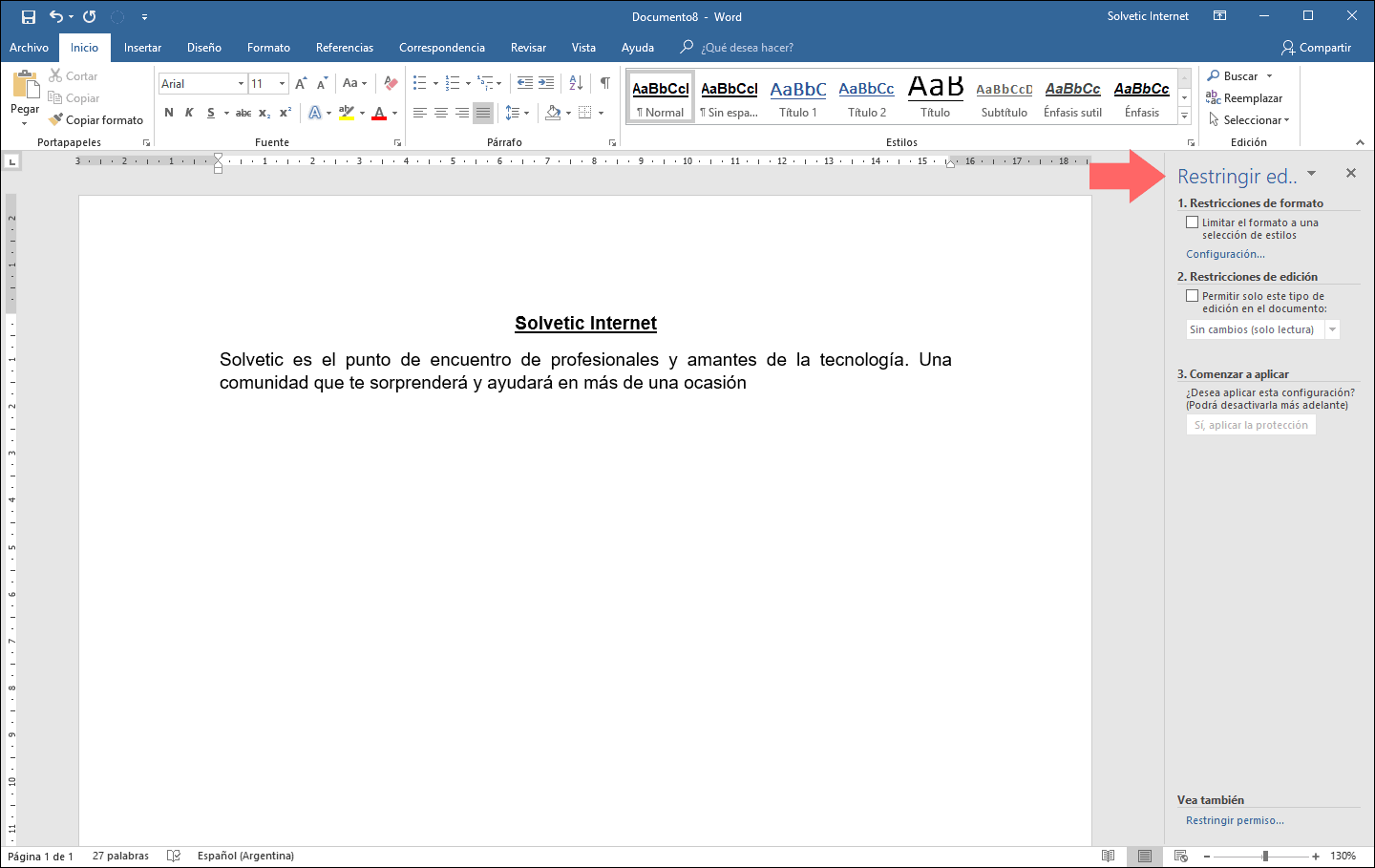1375x868 pixels.
Task: Click Sí, aplicar la protección button
Action: click(1251, 425)
